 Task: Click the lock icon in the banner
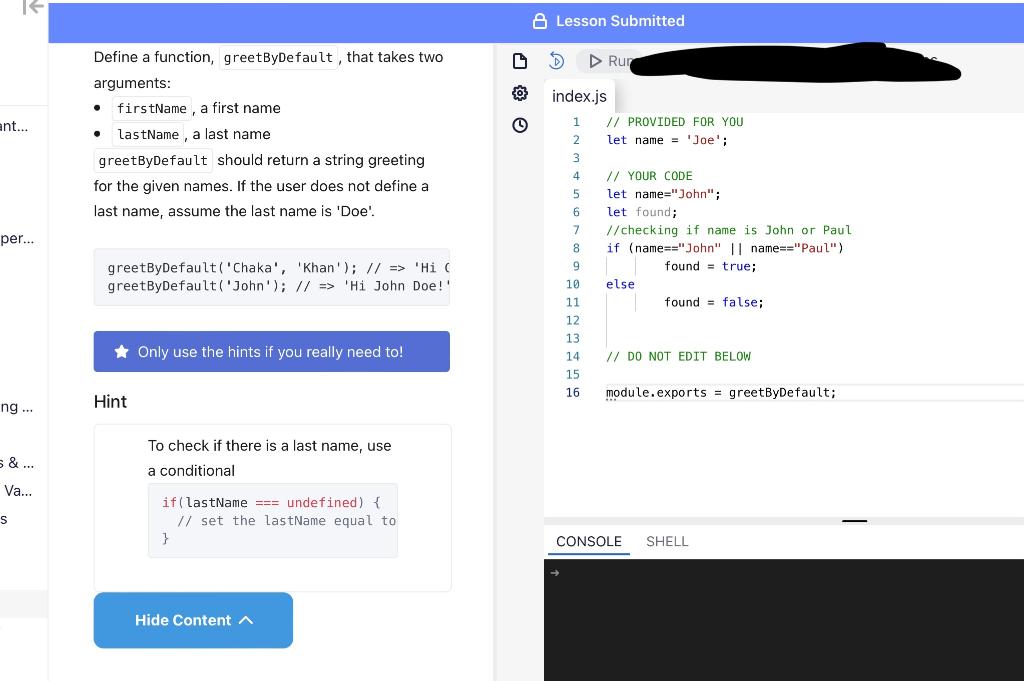(x=538, y=20)
